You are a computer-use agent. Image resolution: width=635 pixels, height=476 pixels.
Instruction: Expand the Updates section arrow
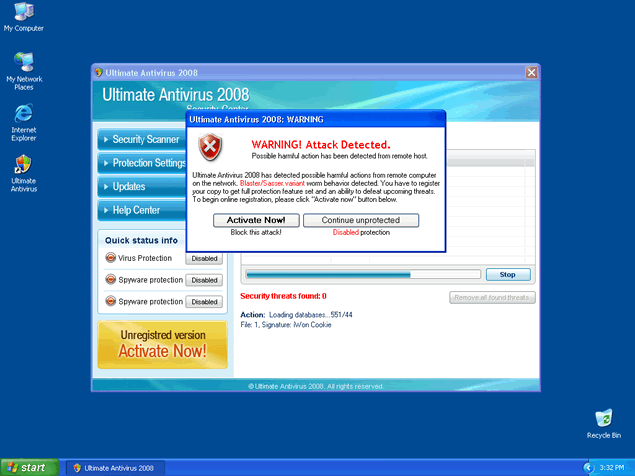click(105, 187)
